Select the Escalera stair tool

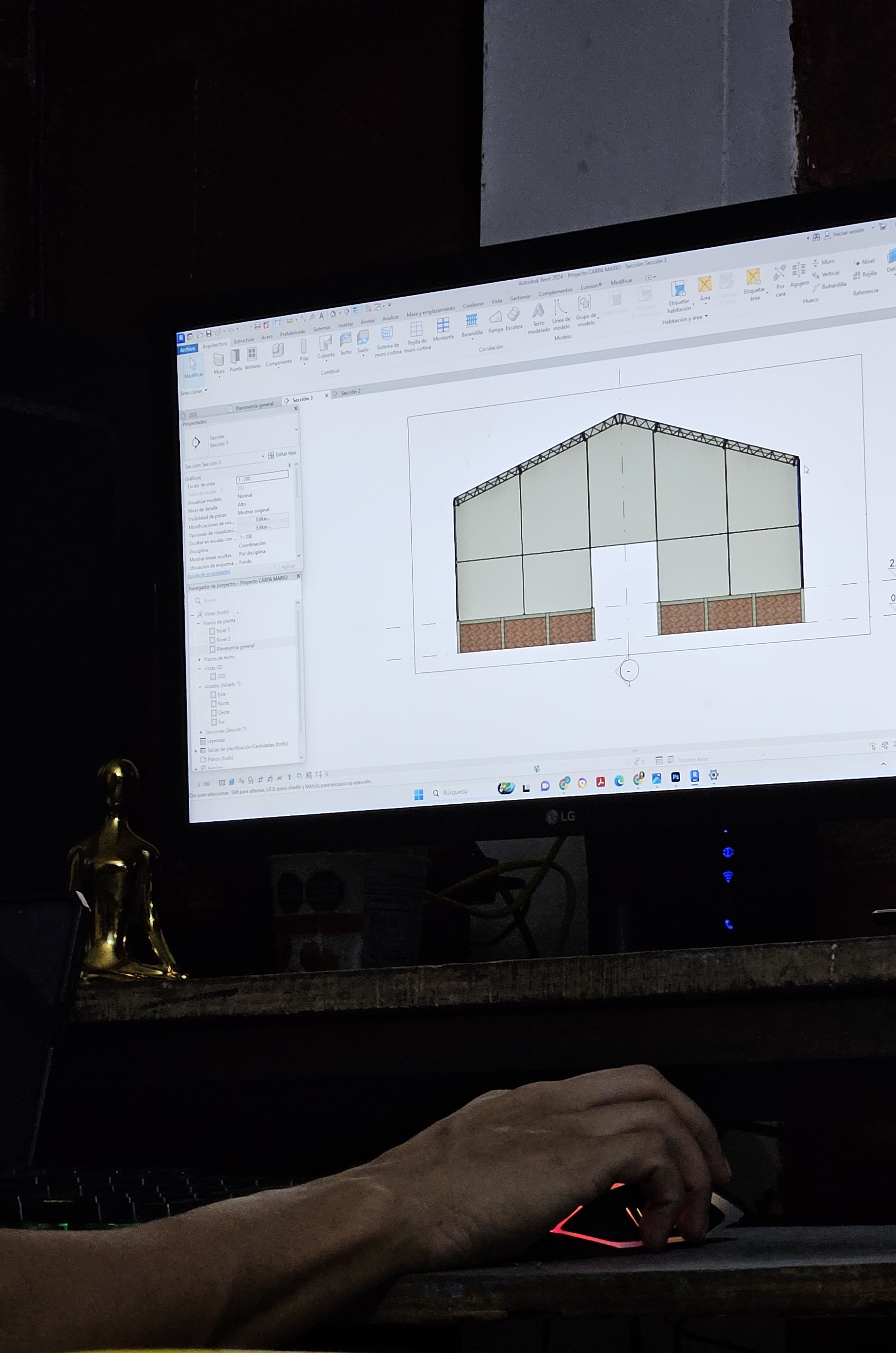pos(514,319)
